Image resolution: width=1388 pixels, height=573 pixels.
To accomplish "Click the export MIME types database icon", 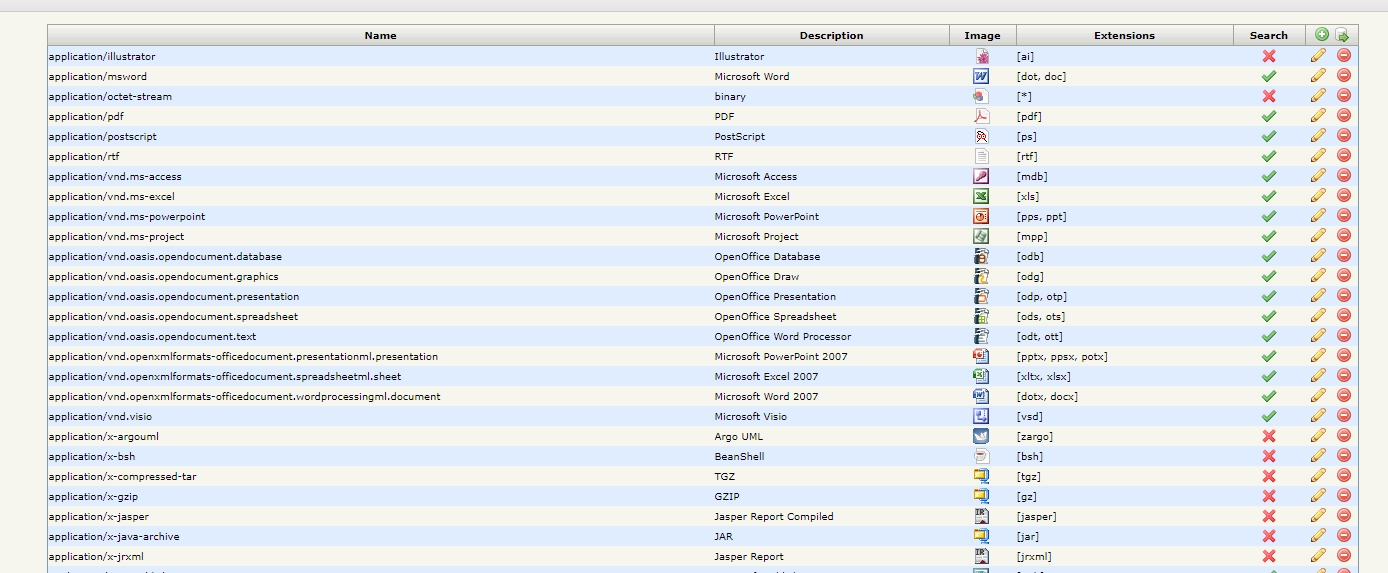I will point(1343,35).
